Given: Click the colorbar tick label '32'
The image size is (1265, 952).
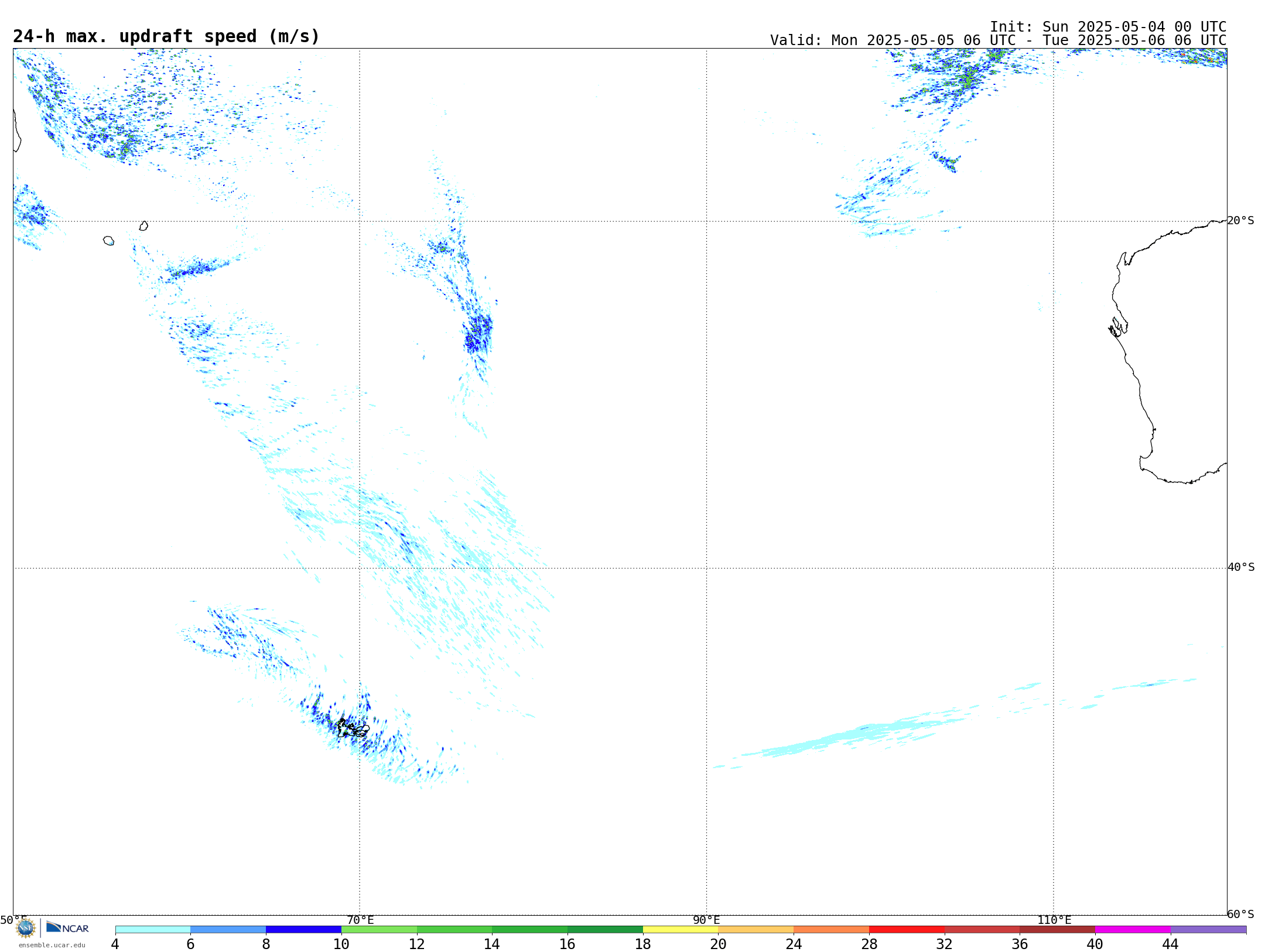Looking at the screenshot, I should (945, 944).
